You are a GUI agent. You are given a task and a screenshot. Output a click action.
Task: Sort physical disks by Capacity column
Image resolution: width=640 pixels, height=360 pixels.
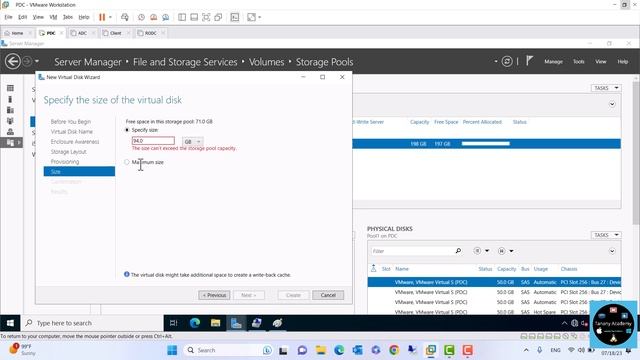click(x=507, y=269)
